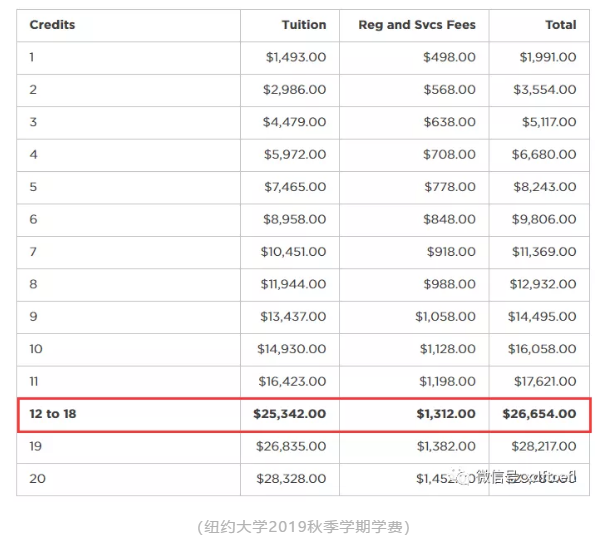Image resolution: width=607 pixels, height=539 pixels.
Task: Click the Reg and Svcs Fees header
Action: tap(417, 25)
